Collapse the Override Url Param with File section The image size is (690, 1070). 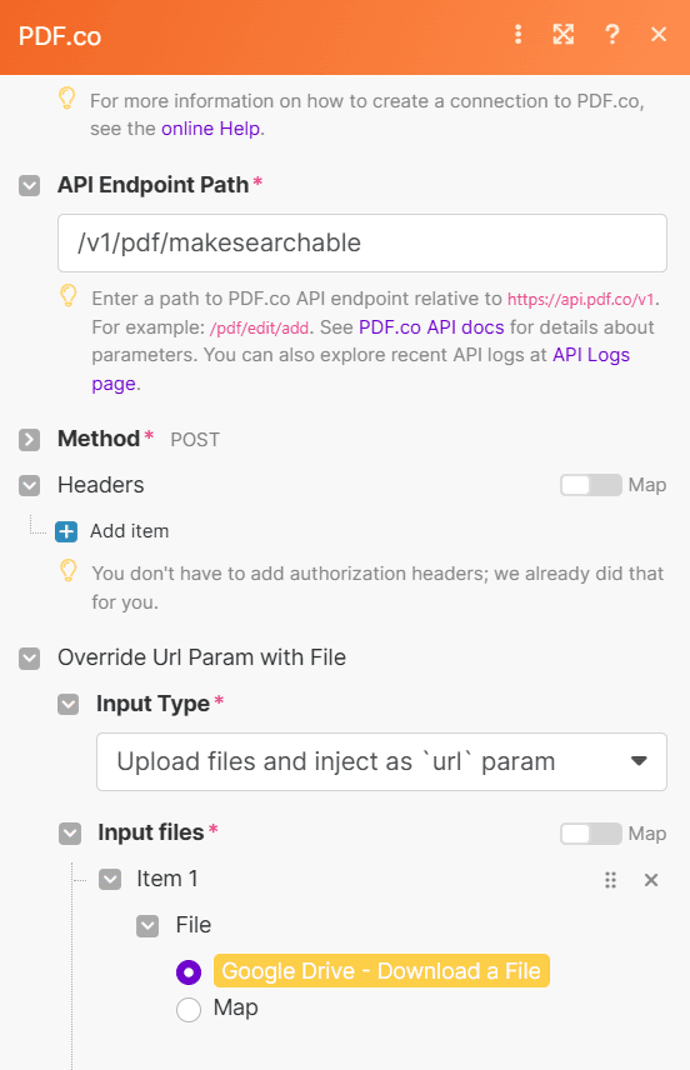click(30, 658)
